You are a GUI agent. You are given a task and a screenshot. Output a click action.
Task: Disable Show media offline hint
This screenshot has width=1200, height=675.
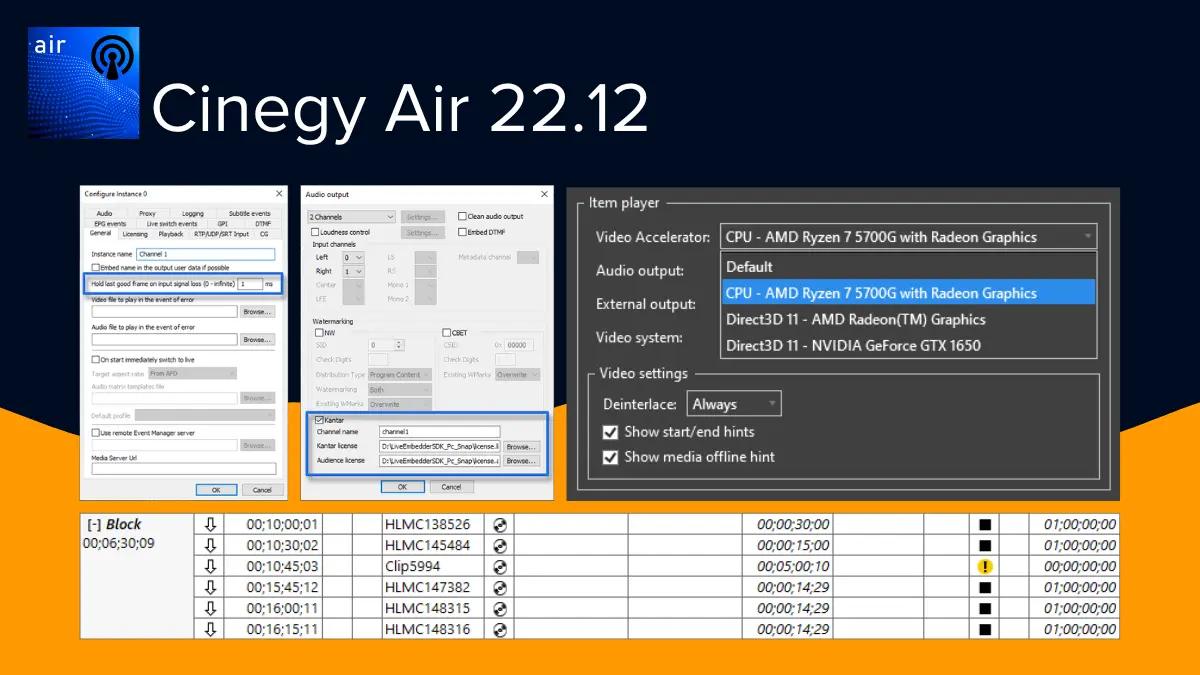point(610,457)
